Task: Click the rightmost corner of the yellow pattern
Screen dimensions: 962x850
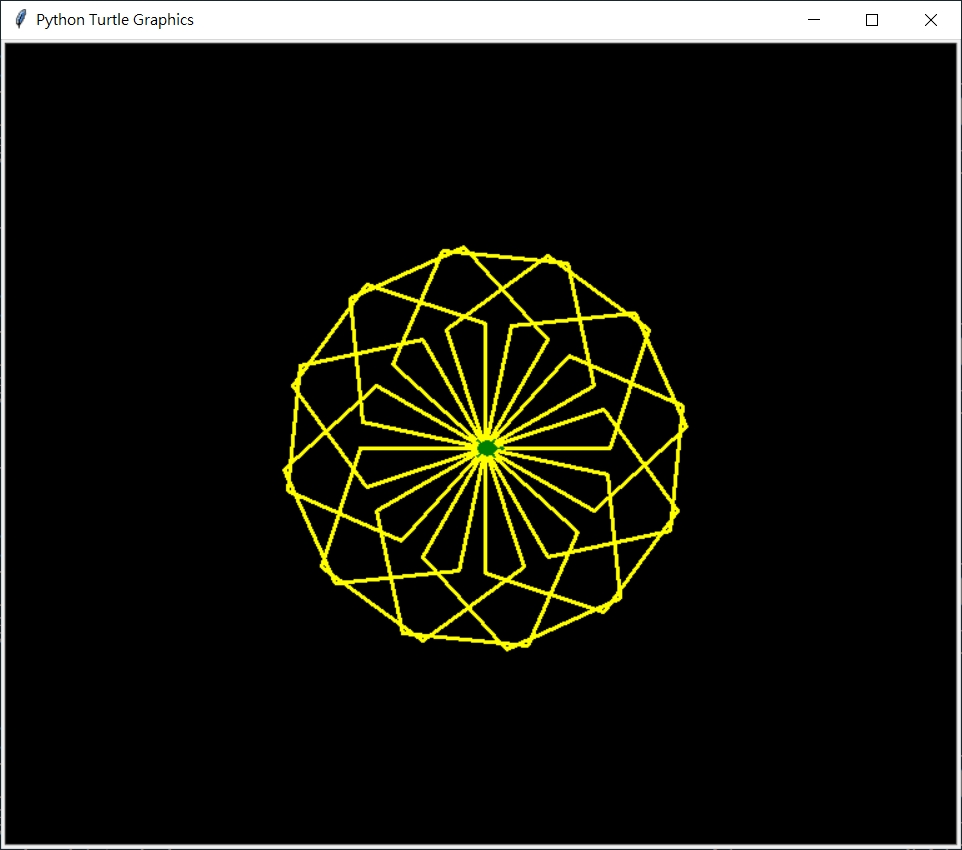Action: [685, 424]
